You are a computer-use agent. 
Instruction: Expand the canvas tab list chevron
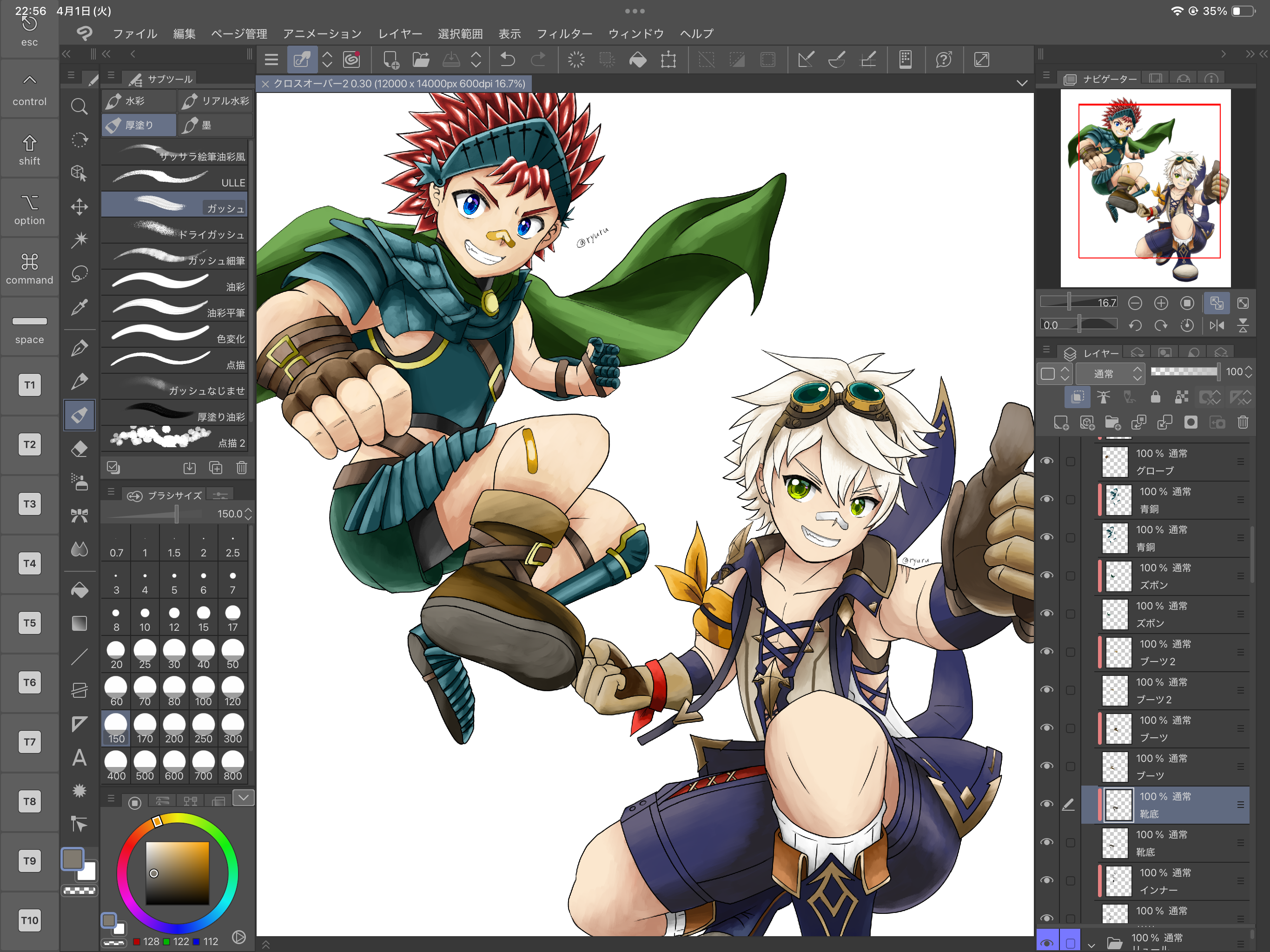tap(1022, 83)
